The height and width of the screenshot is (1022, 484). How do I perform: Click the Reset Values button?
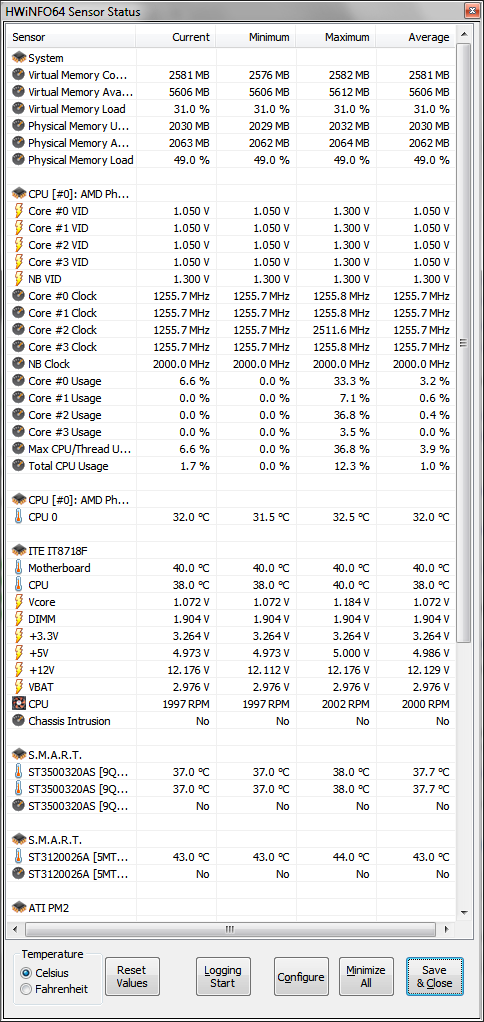click(132, 976)
